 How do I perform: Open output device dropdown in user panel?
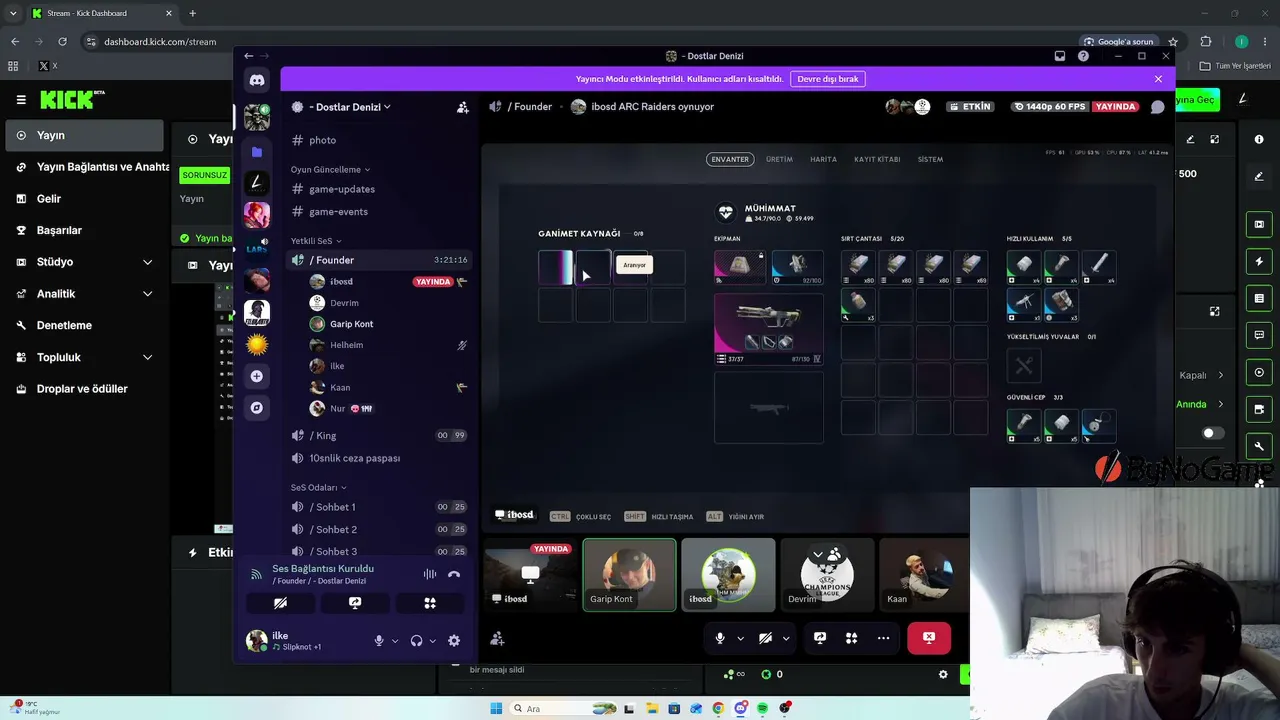coord(432,641)
